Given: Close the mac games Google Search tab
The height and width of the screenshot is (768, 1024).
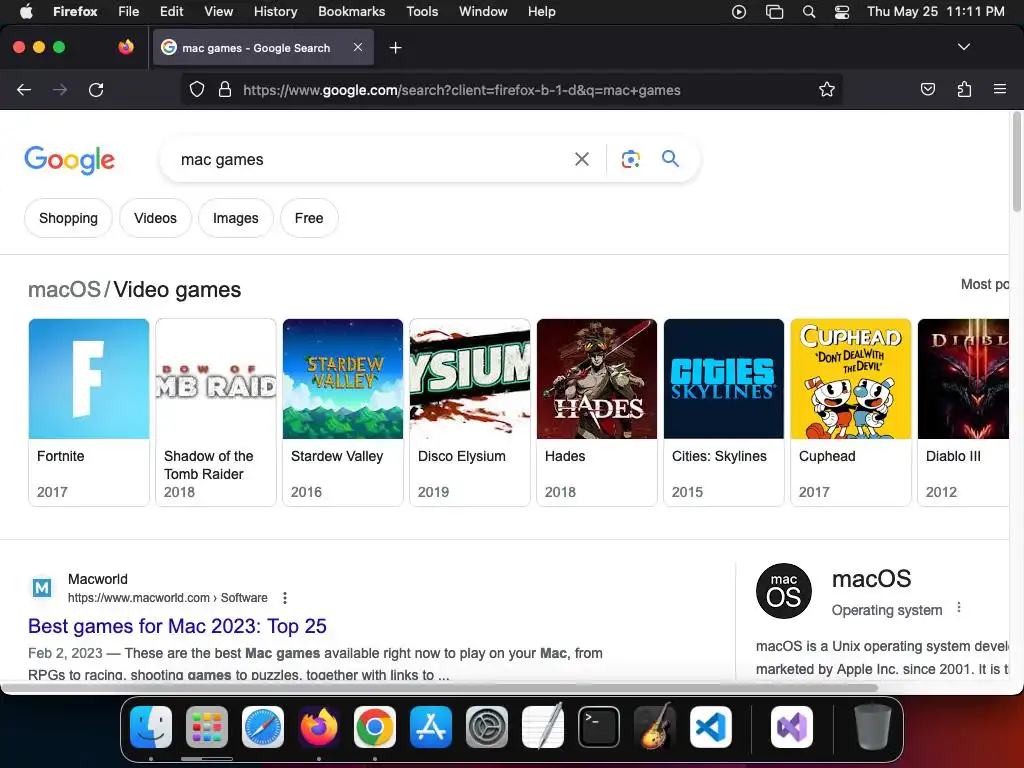Looking at the screenshot, I should (358, 47).
